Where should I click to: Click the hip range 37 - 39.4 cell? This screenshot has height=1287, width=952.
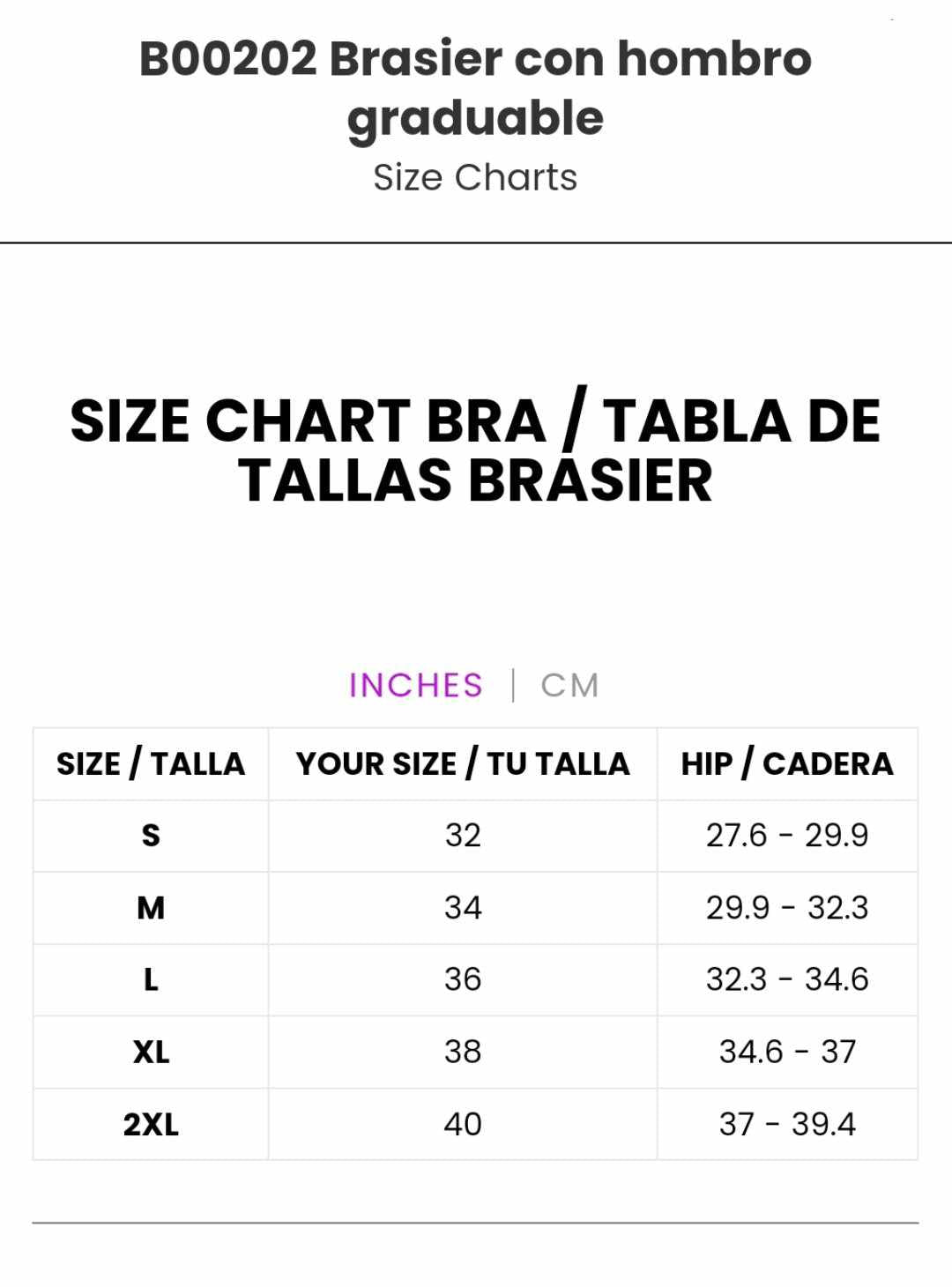[x=787, y=1125]
